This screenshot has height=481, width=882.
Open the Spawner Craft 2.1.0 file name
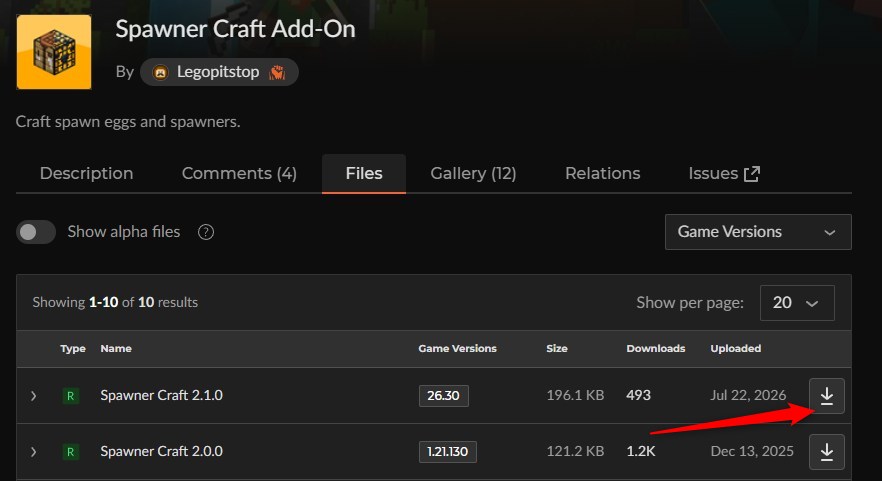[x=161, y=395]
